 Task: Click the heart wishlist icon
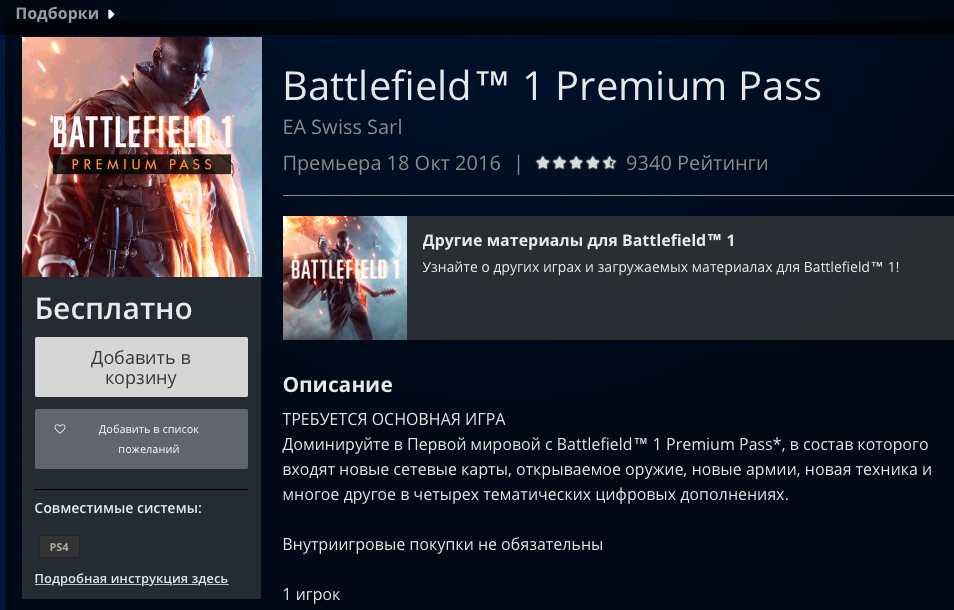point(60,429)
